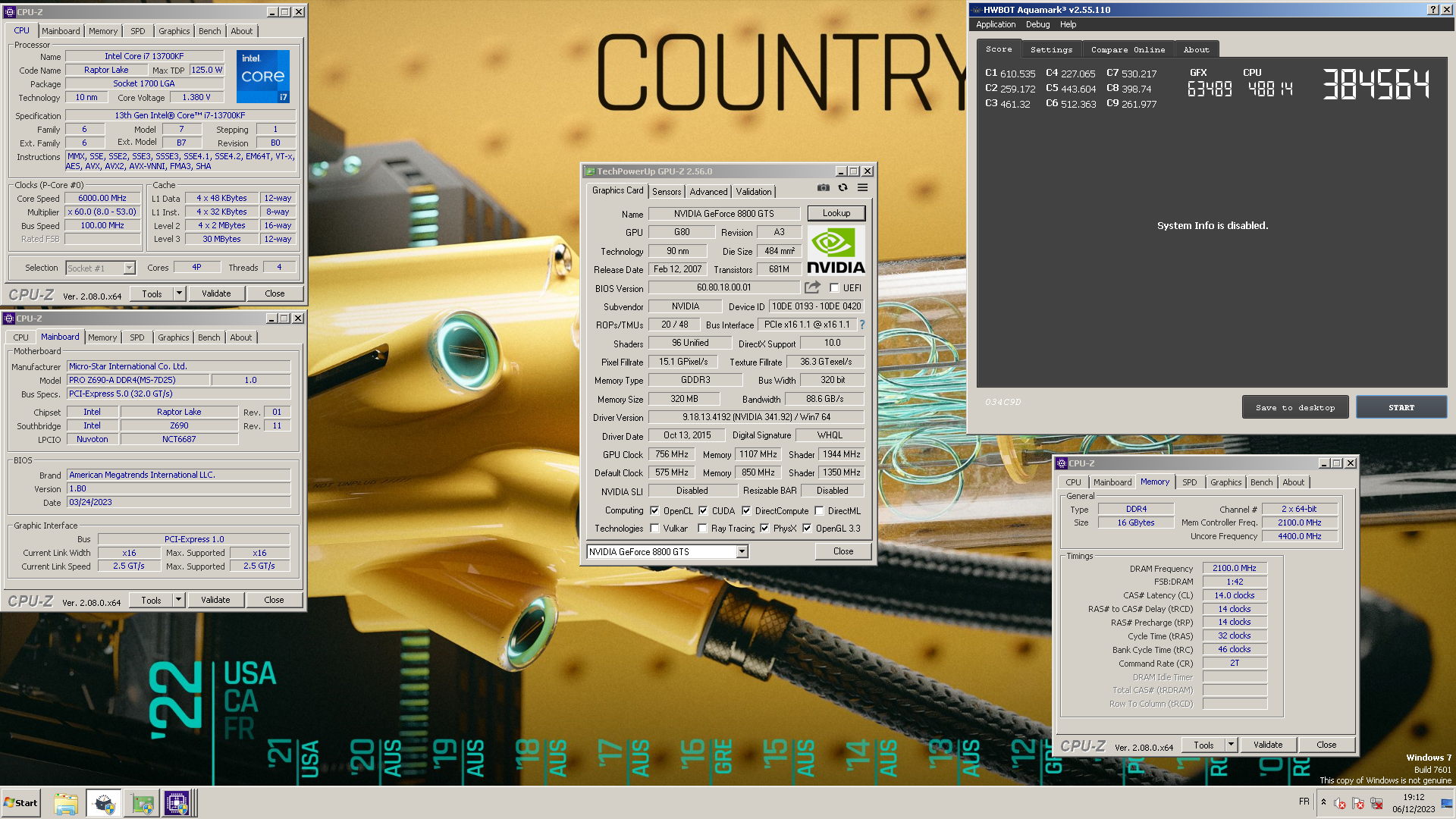Image resolution: width=1456 pixels, height=819 pixels.
Task: Toggle the Vulkan checkbox
Action: (x=654, y=529)
